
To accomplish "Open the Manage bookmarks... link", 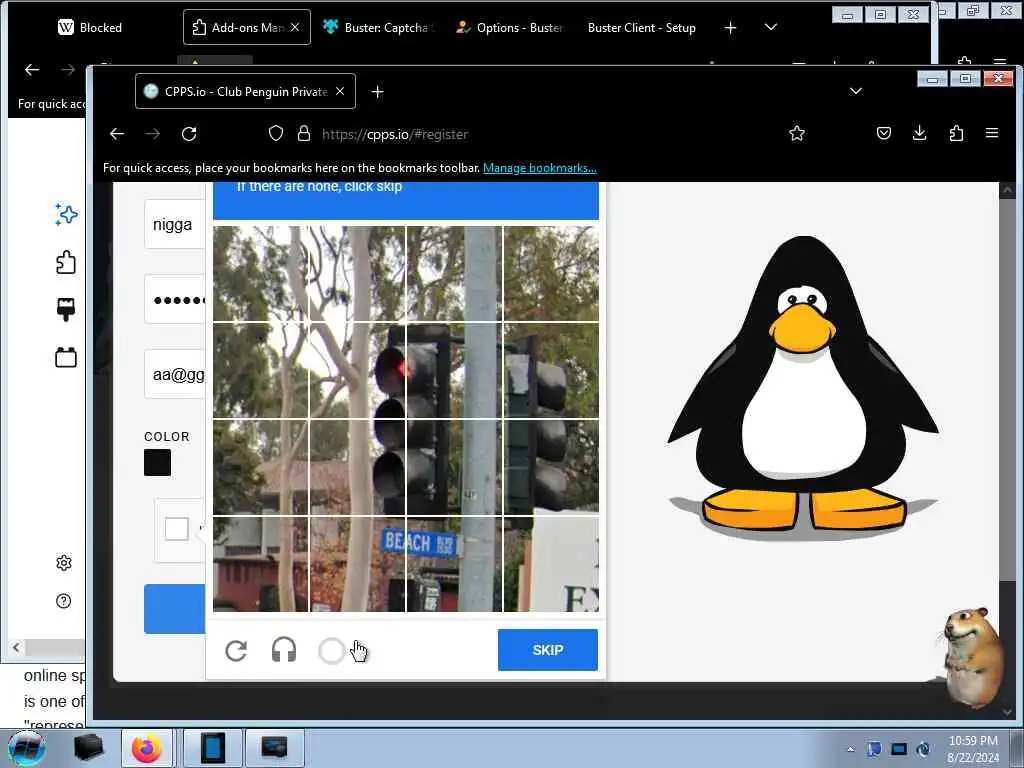I will 539,168.
